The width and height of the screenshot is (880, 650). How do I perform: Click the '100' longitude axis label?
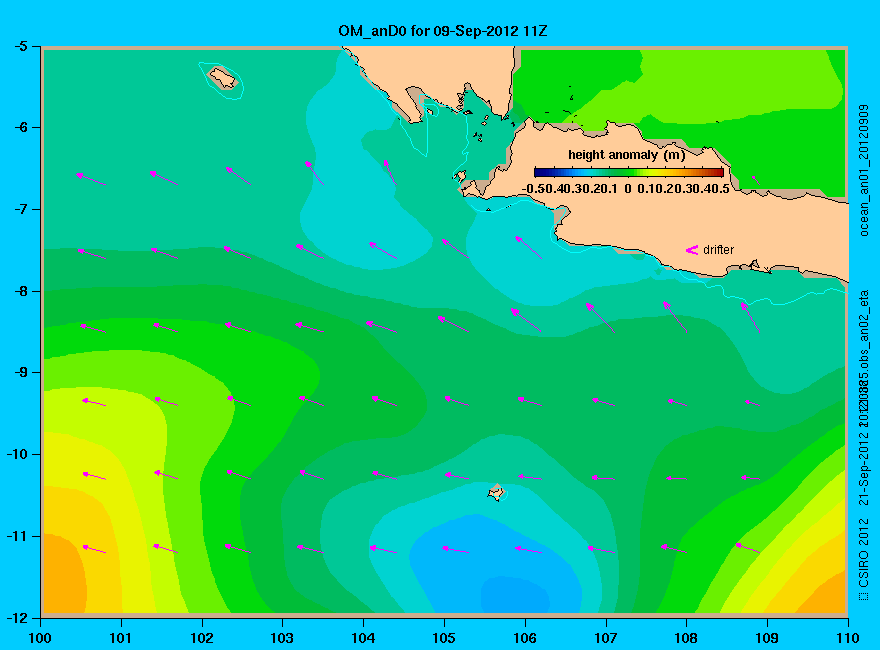click(40, 638)
